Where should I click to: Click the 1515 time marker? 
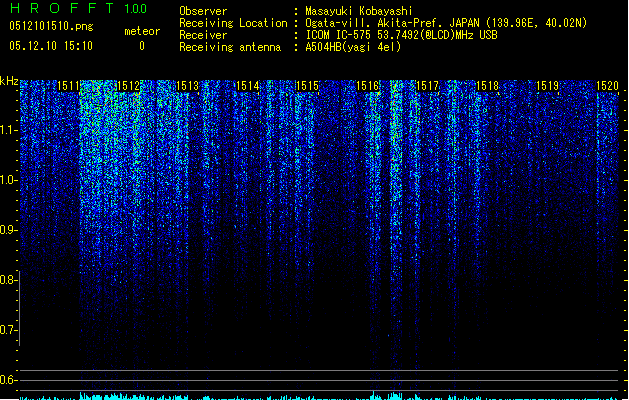(307, 86)
